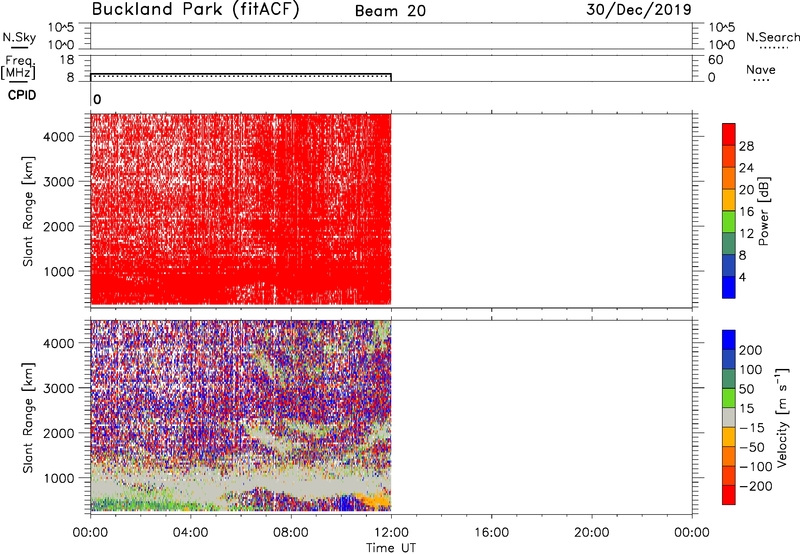Click the 12:00 time axis tick label
The image size is (800, 554).
391,533
